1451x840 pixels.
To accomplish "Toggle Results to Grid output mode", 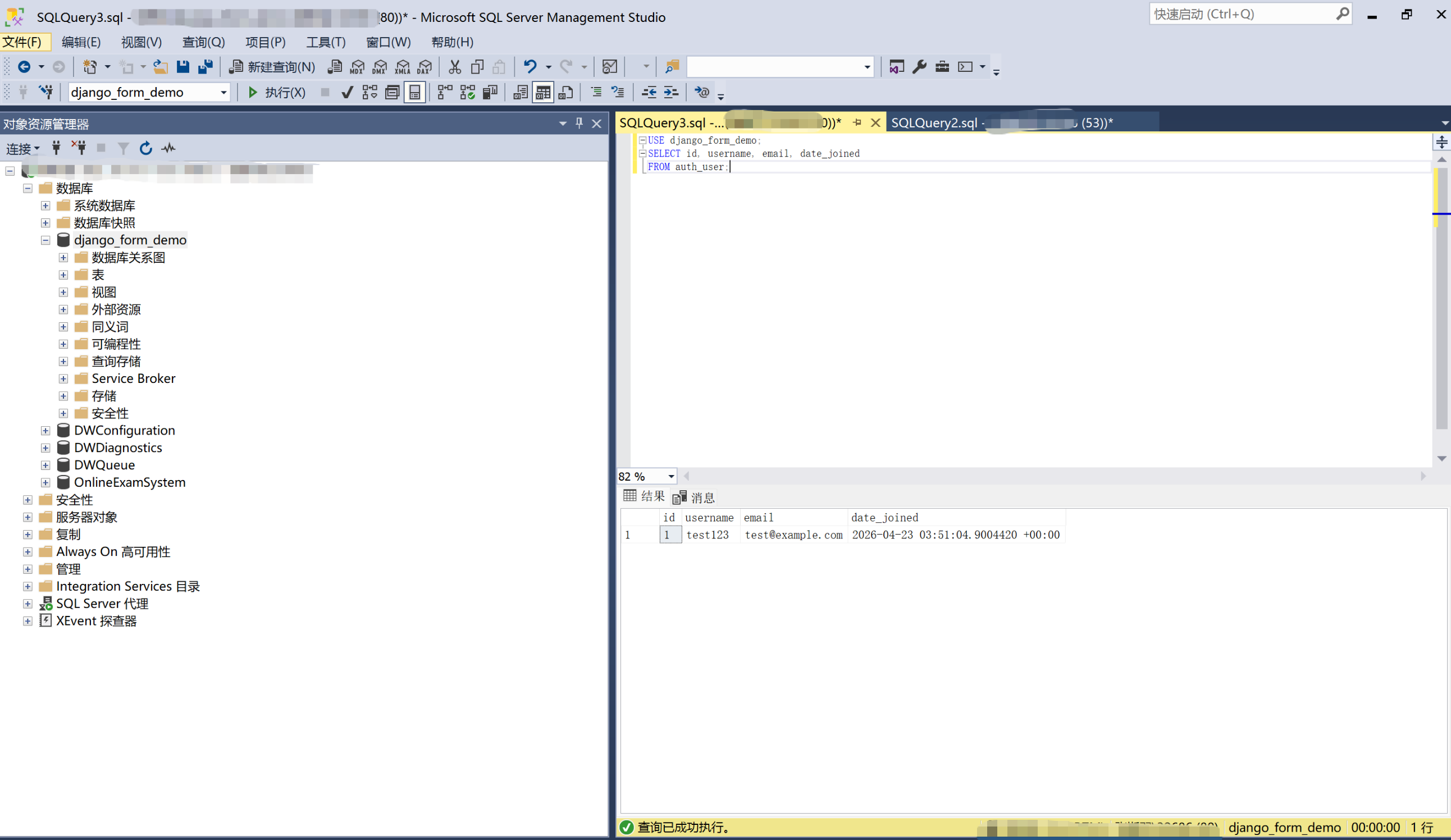I will pyautogui.click(x=542, y=92).
